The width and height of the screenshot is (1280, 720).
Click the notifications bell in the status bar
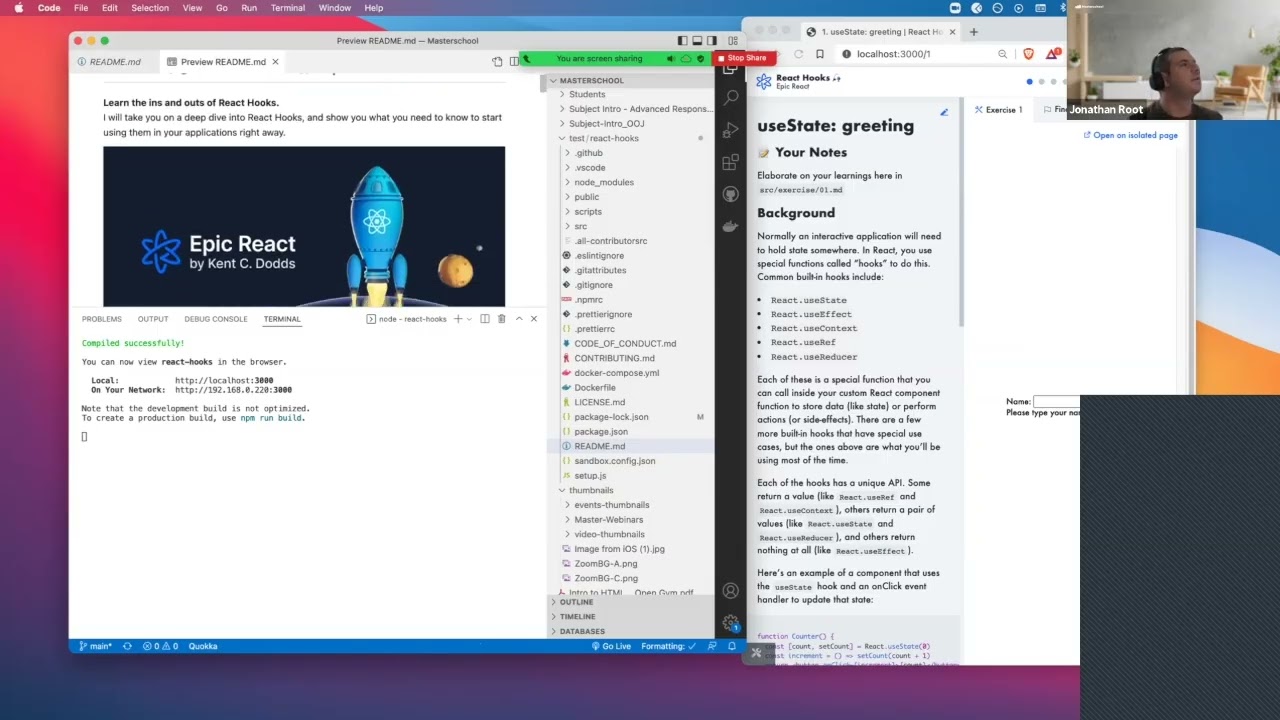(x=732, y=646)
